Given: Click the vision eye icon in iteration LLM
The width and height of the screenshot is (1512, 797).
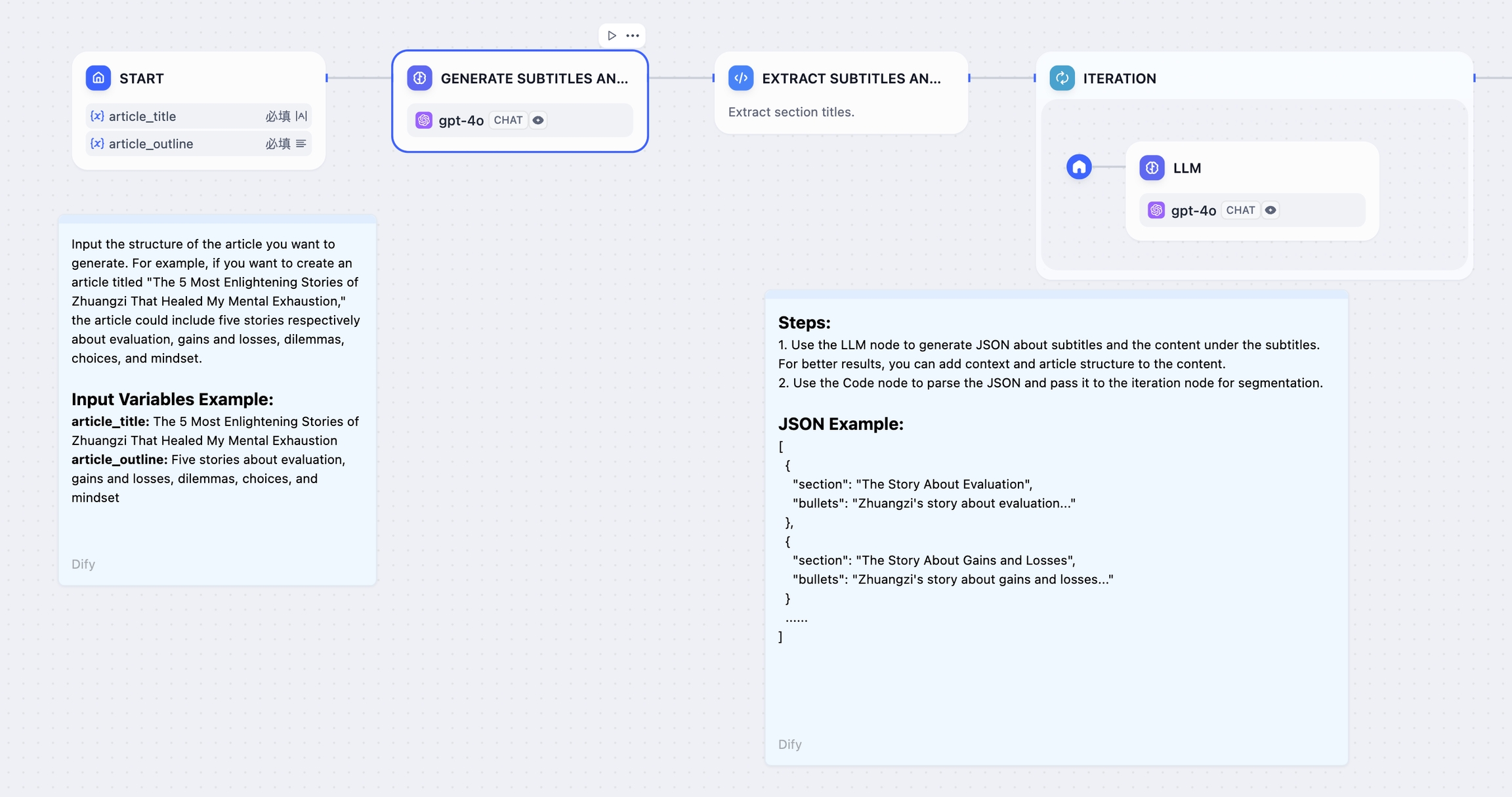Looking at the screenshot, I should [x=1270, y=210].
